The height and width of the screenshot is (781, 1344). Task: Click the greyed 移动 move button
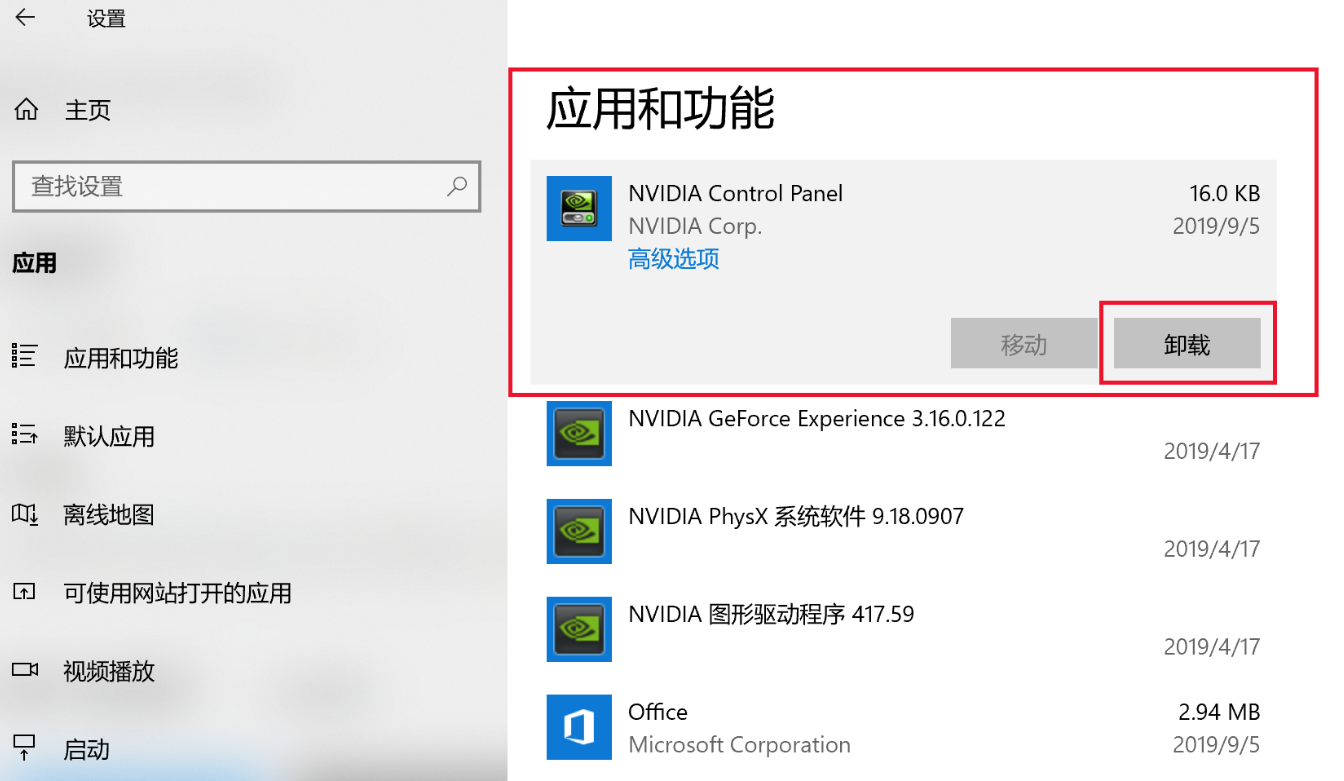[1024, 345]
